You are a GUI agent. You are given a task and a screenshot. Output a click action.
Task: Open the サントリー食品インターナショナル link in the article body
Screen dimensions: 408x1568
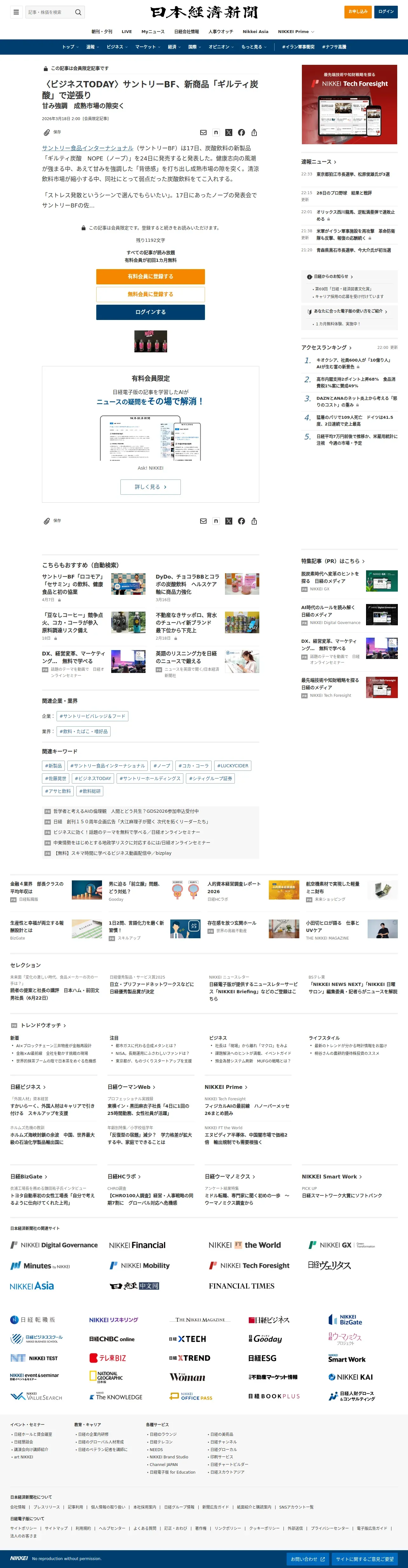tap(88, 148)
